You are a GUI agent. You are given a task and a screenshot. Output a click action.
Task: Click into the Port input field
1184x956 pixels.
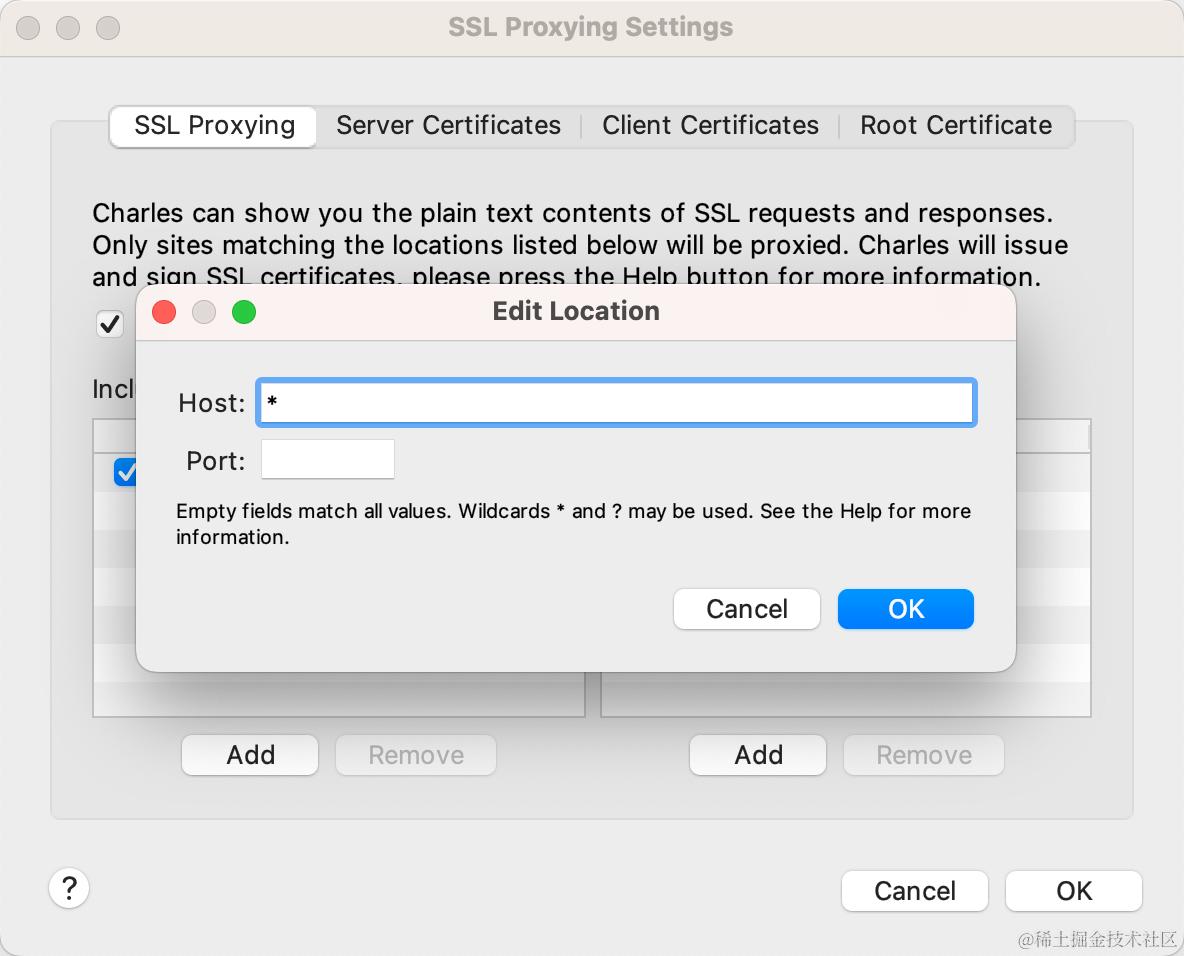(x=328, y=459)
